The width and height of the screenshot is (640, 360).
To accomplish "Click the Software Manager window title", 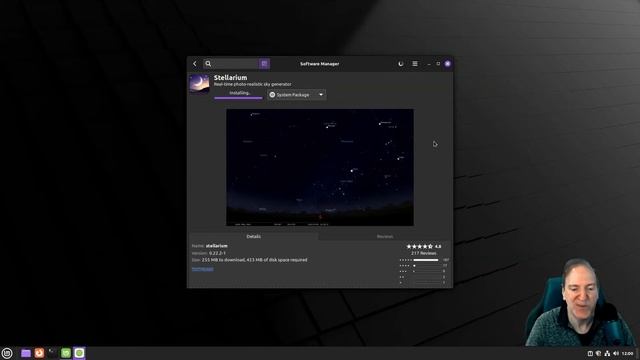I will point(320,64).
